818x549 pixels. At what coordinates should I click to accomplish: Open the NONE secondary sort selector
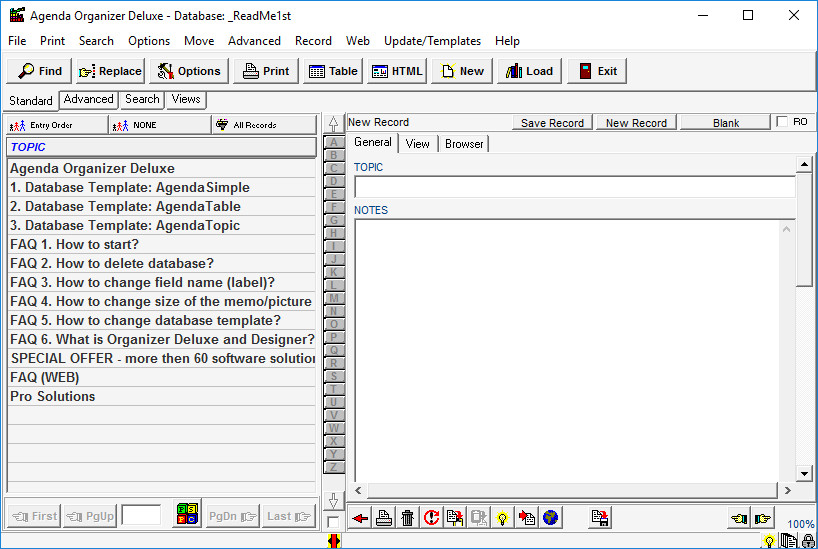point(160,125)
